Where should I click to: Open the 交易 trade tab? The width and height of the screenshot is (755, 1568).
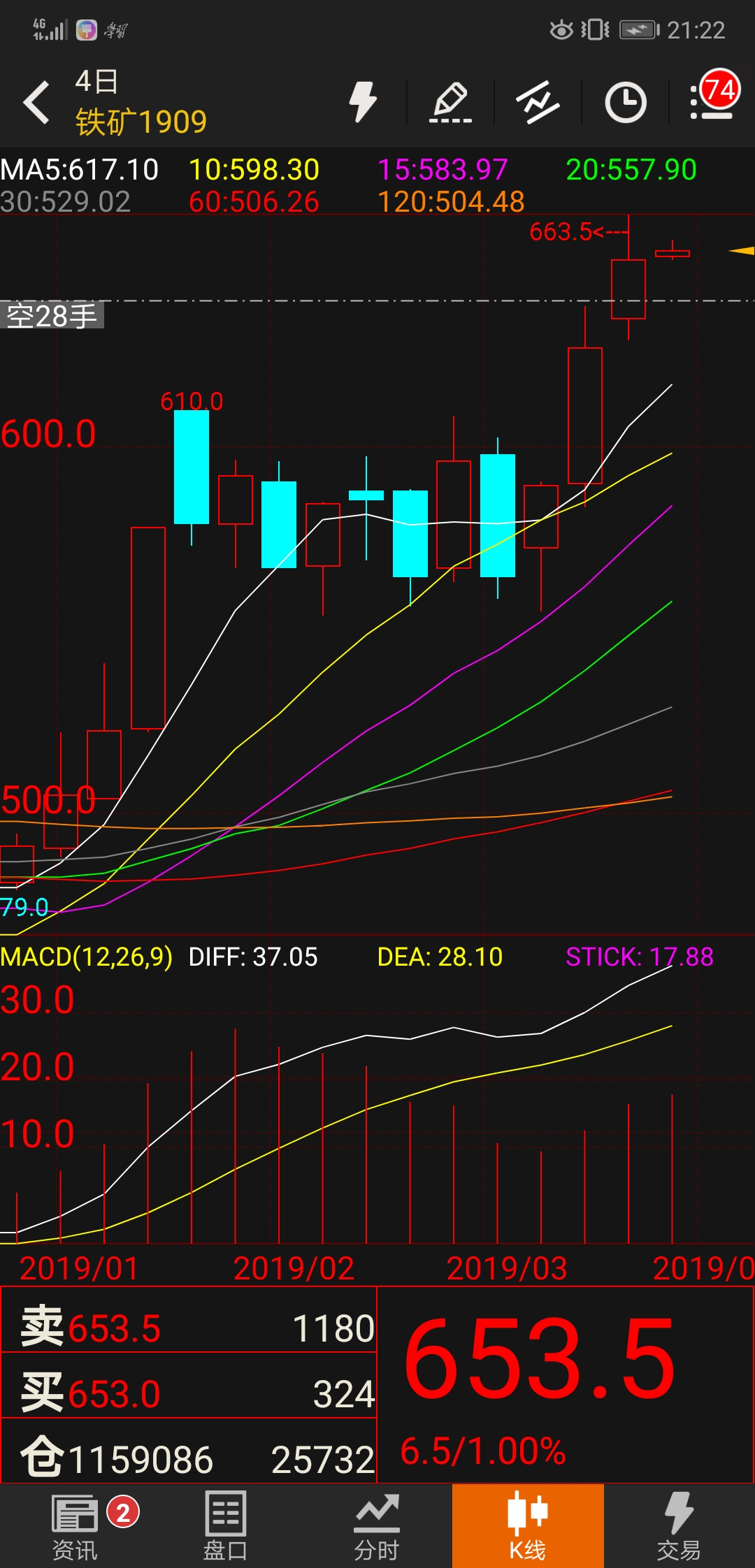(x=679, y=1526)
